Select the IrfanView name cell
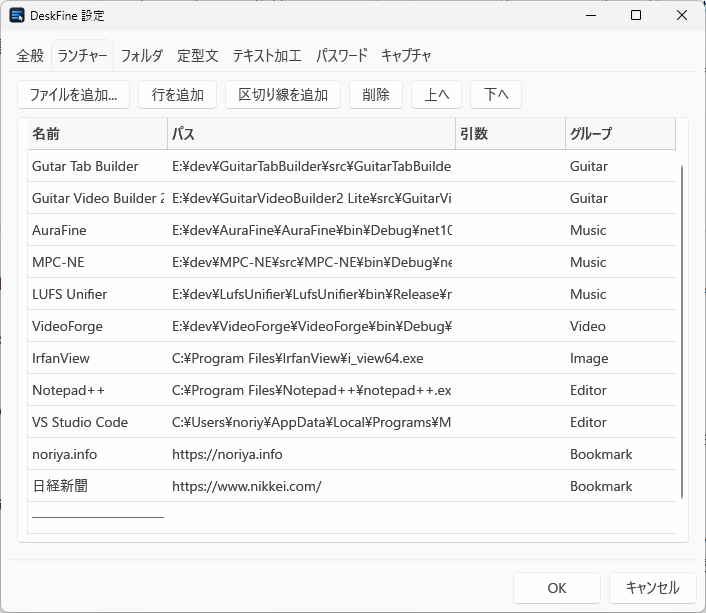This screenshot has width=706, height=613. pyautogui.click(x=97, y=358)
